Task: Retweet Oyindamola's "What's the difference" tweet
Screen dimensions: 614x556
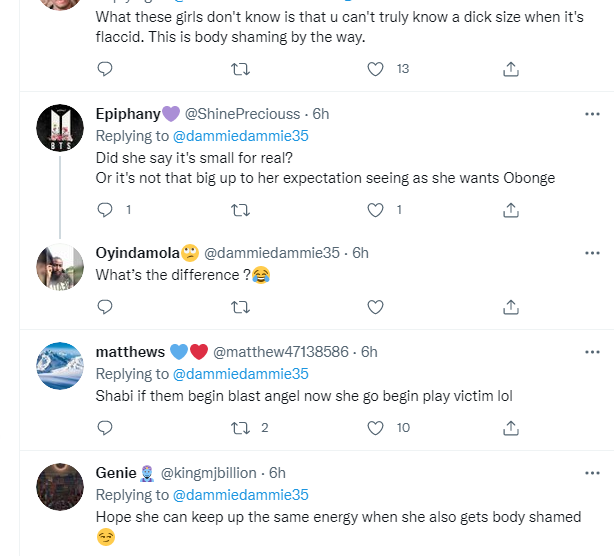Action: coord(240,307)
